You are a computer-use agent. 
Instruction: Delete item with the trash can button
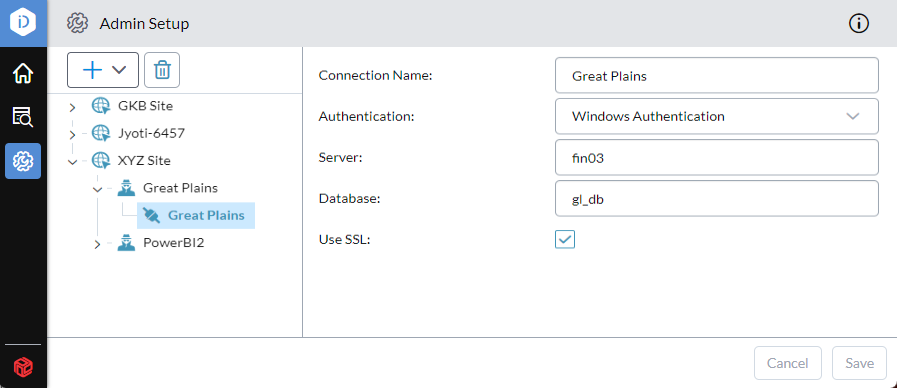(x=162, y=70)
